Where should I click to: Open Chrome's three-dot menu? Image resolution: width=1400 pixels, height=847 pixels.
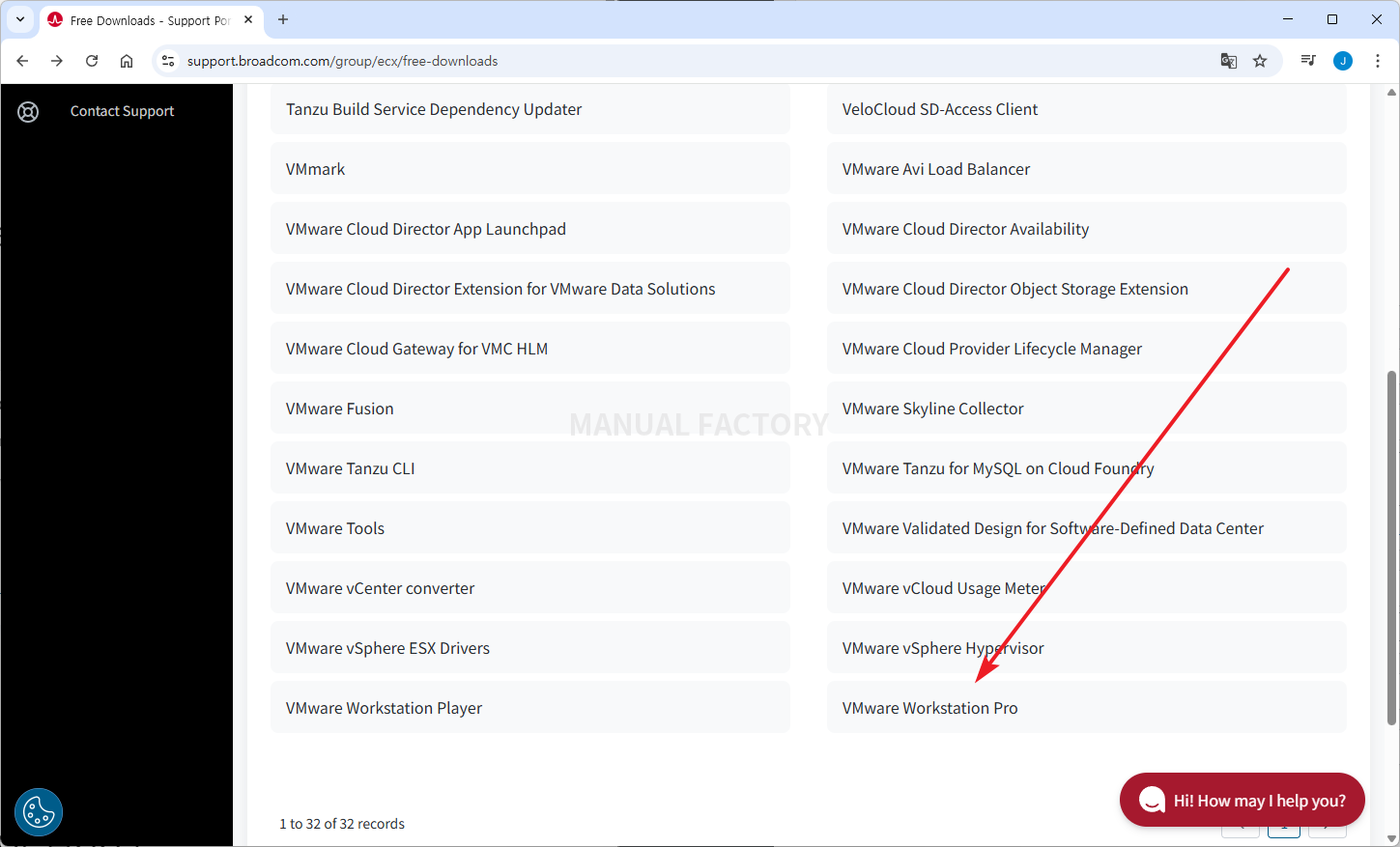pyautogui.click(x=1378, y=60)
